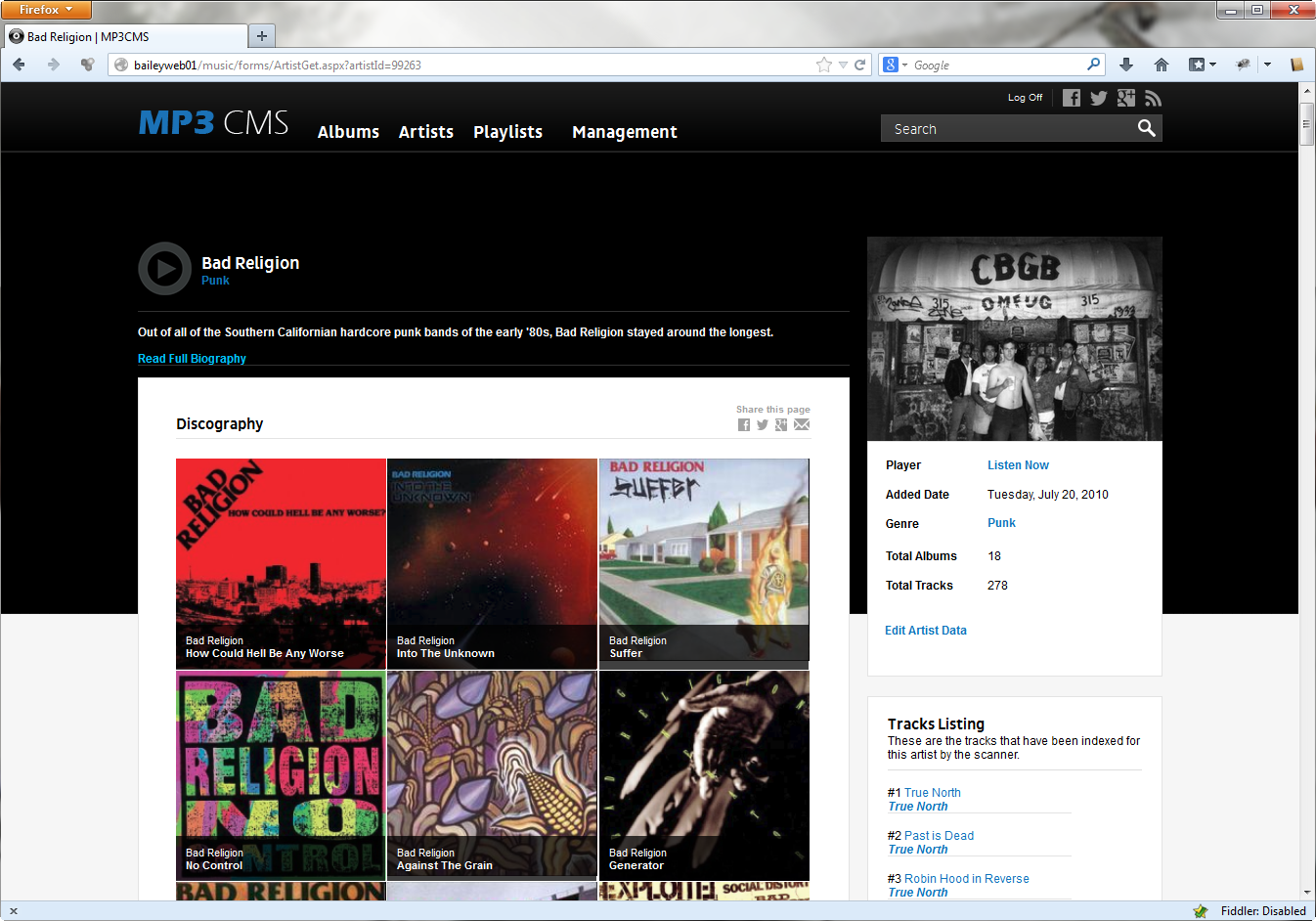This screenshot has width=1316, height=921.
Task: Submit search with the magnifying glass icon
Action: click(x=1145, y=128)
